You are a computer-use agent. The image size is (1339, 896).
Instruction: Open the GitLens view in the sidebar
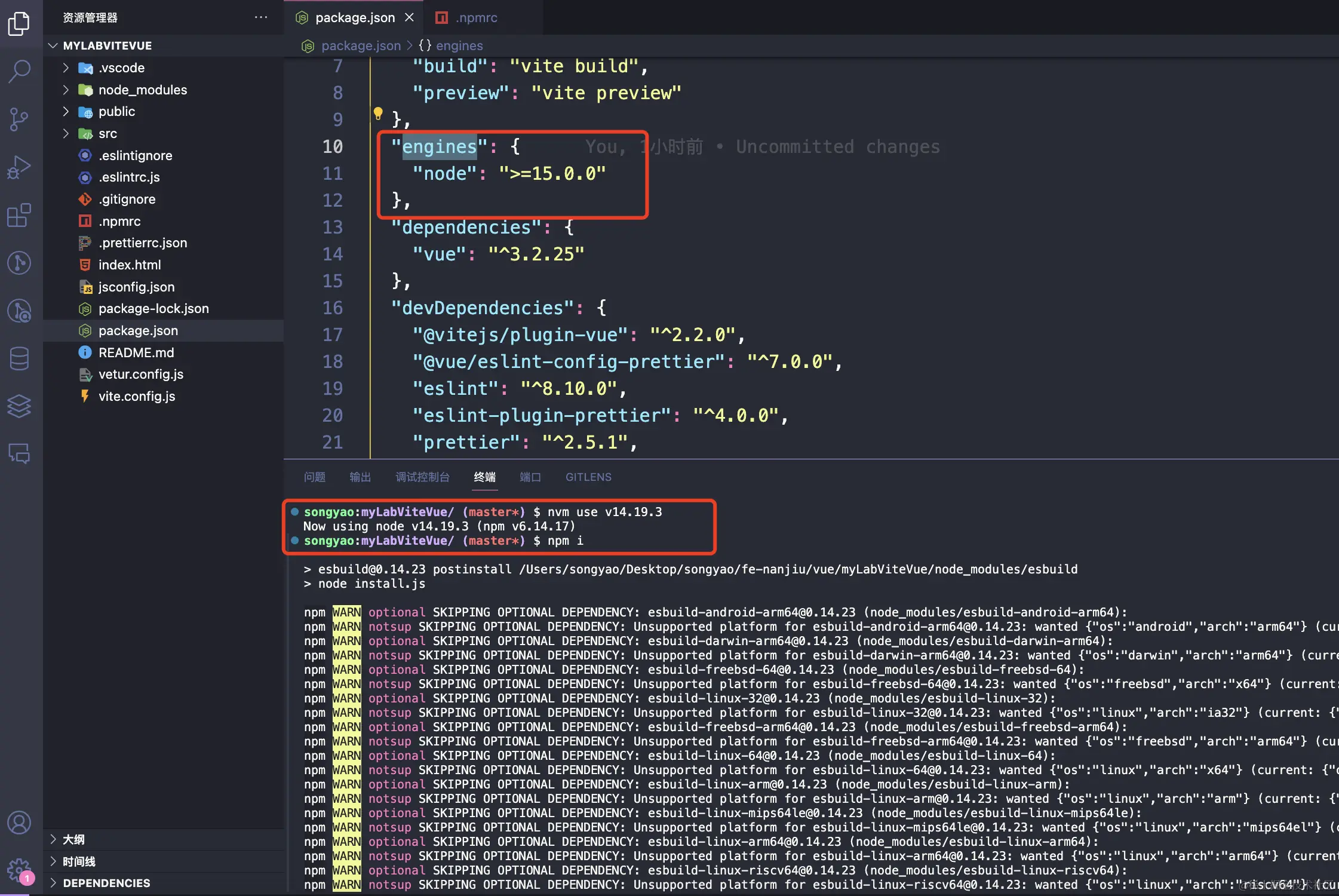click(20, 263)
